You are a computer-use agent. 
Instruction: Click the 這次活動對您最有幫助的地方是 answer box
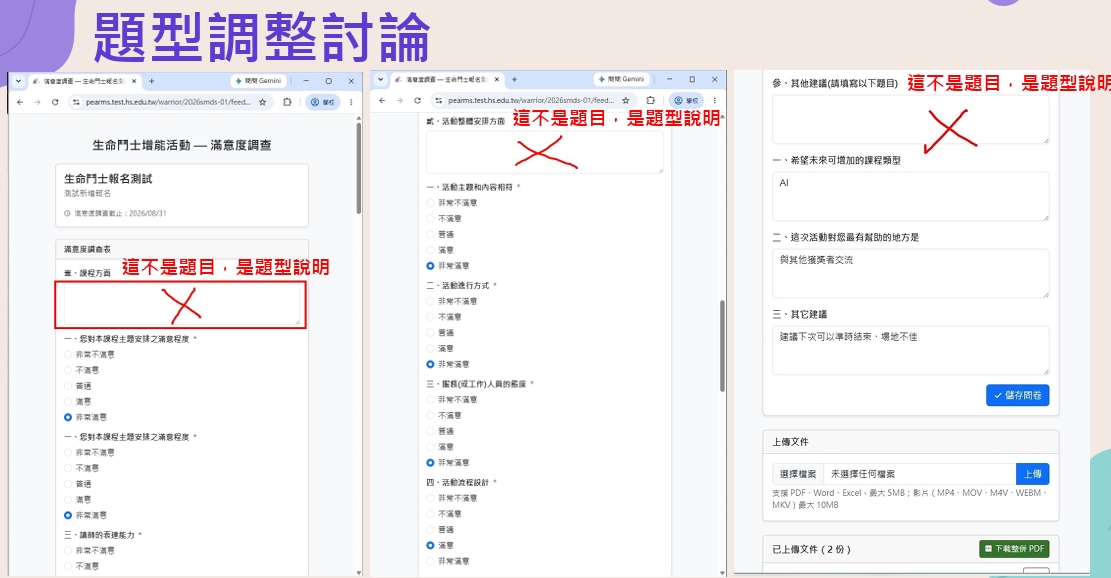pos(910,273)
